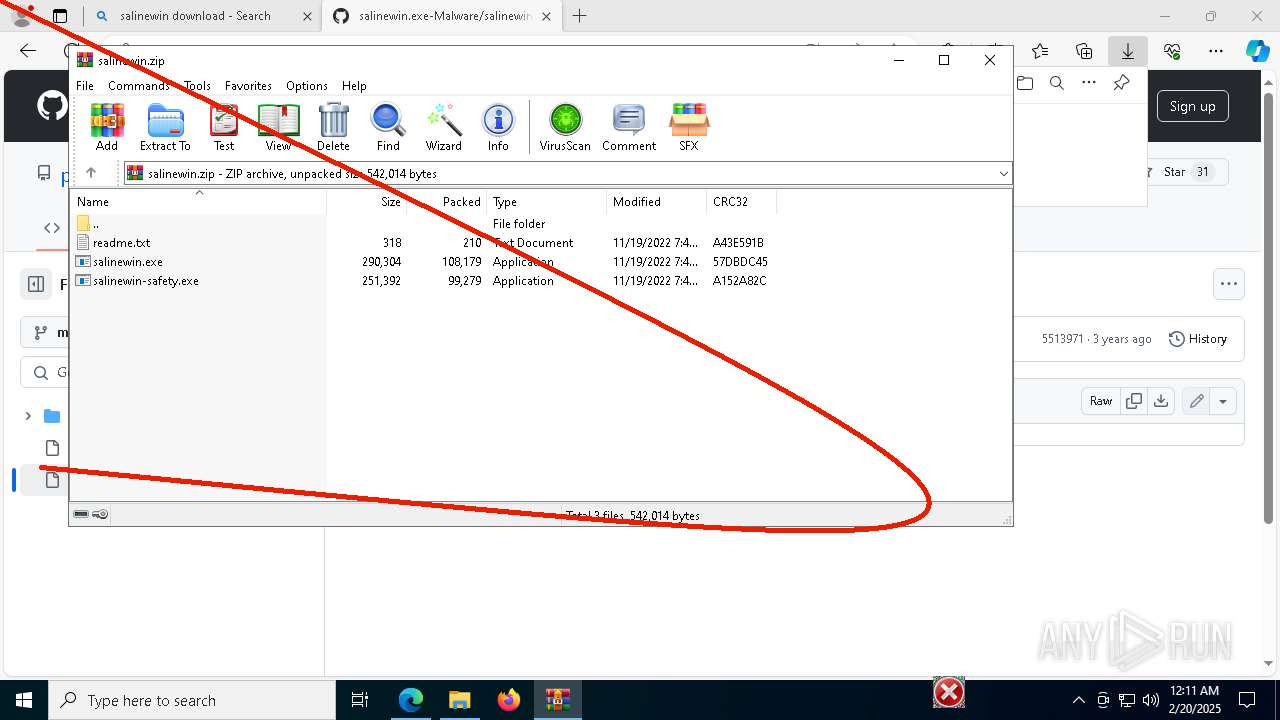Copy raw file contents on GitHub
Screen dimensions: 1280x720
1134,401
